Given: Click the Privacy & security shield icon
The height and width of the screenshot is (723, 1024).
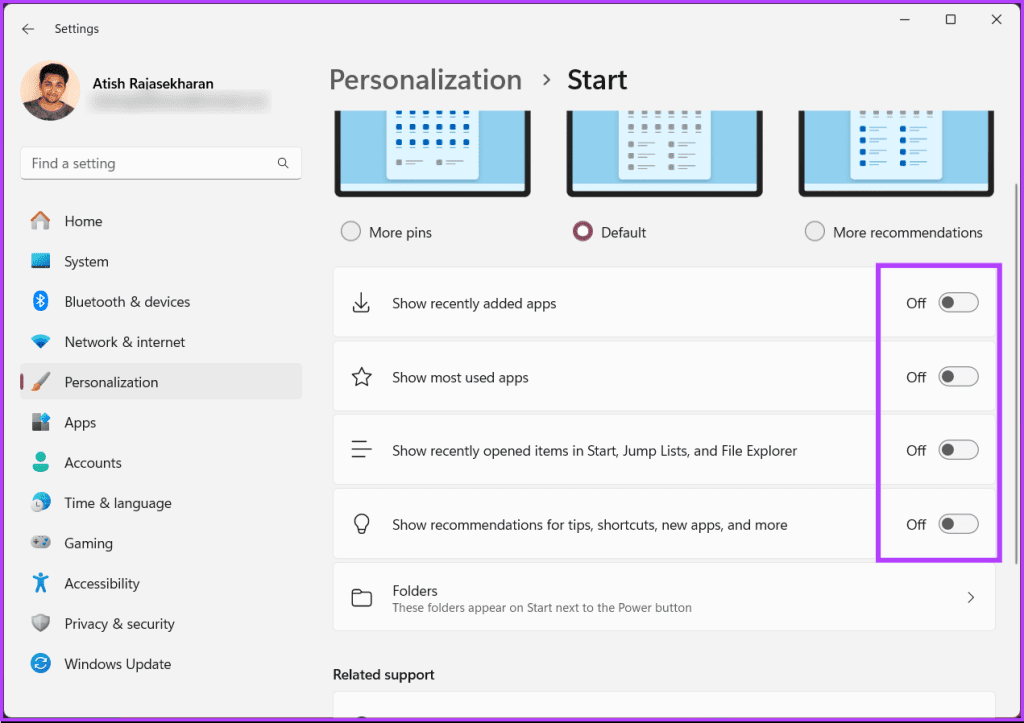Looking at the screenshot, I should click(x=41, y=623).
